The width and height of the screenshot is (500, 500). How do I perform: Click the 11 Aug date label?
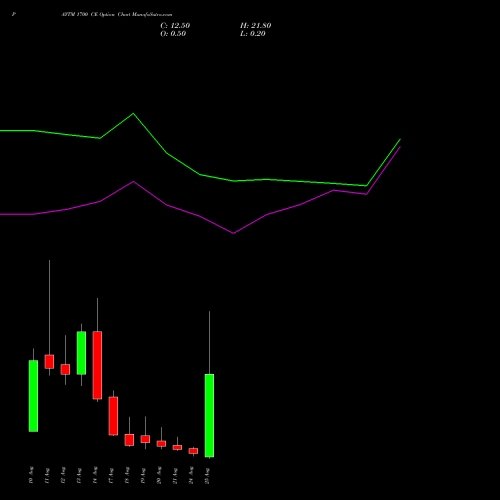[x=47, y=475]
